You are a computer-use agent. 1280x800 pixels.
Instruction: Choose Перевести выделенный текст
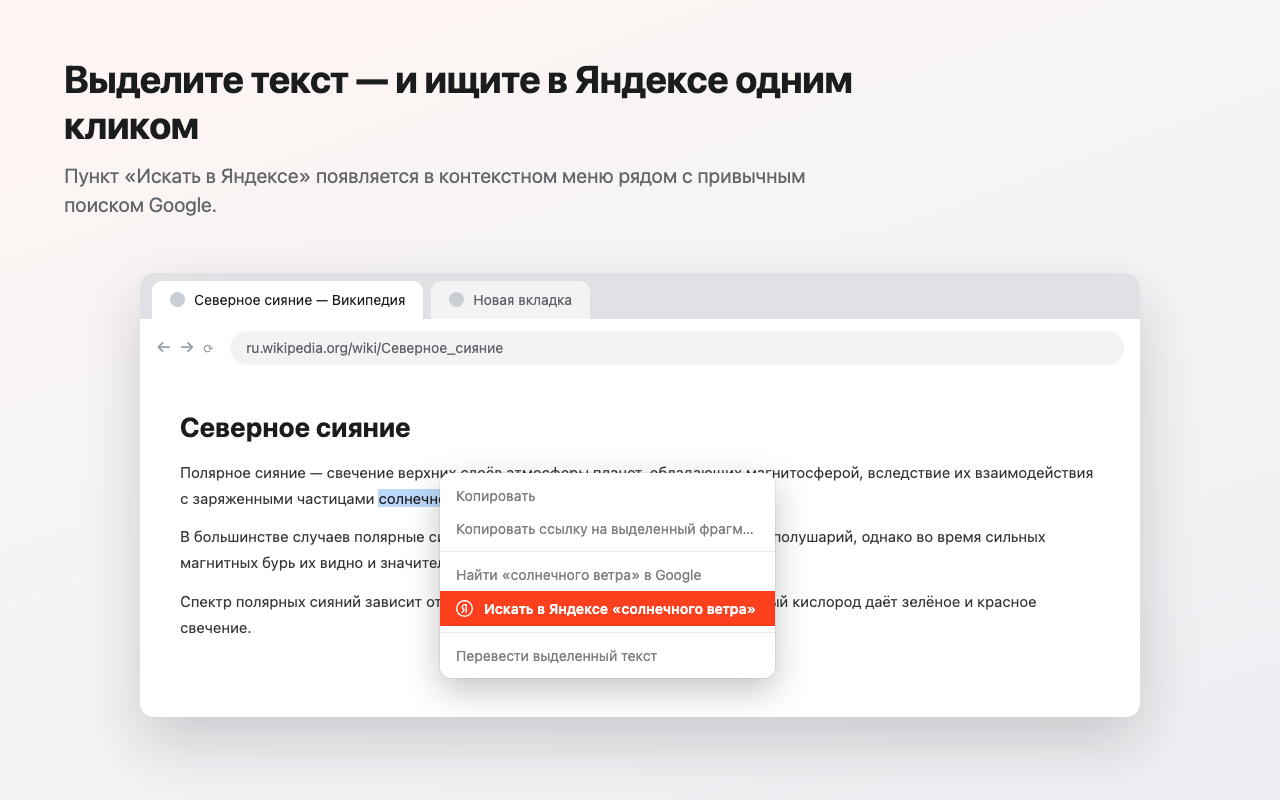pyautogui.click(x=607, y=656)
